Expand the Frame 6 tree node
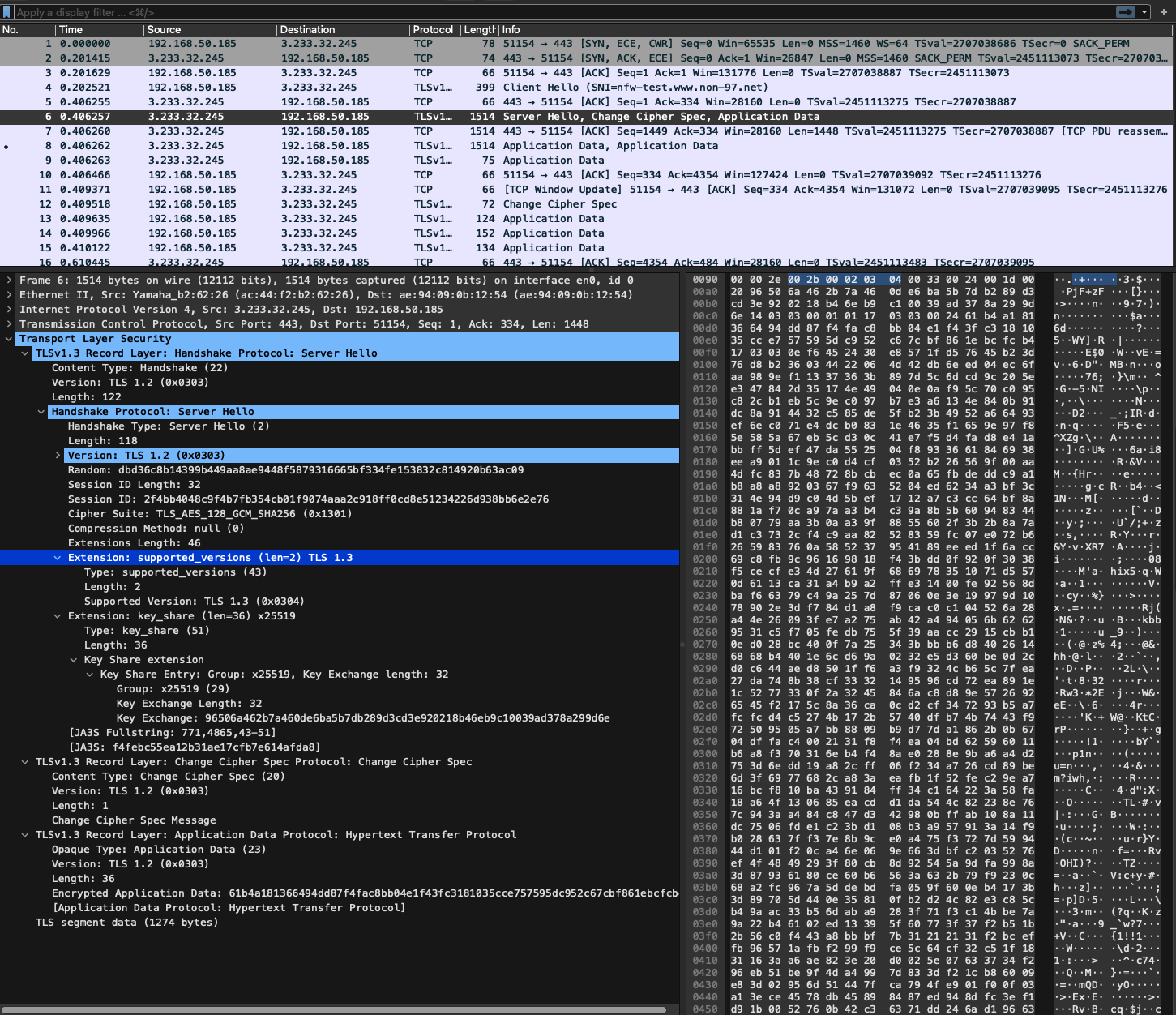Screen dimensions: 1176x1015 click(9, 281)
